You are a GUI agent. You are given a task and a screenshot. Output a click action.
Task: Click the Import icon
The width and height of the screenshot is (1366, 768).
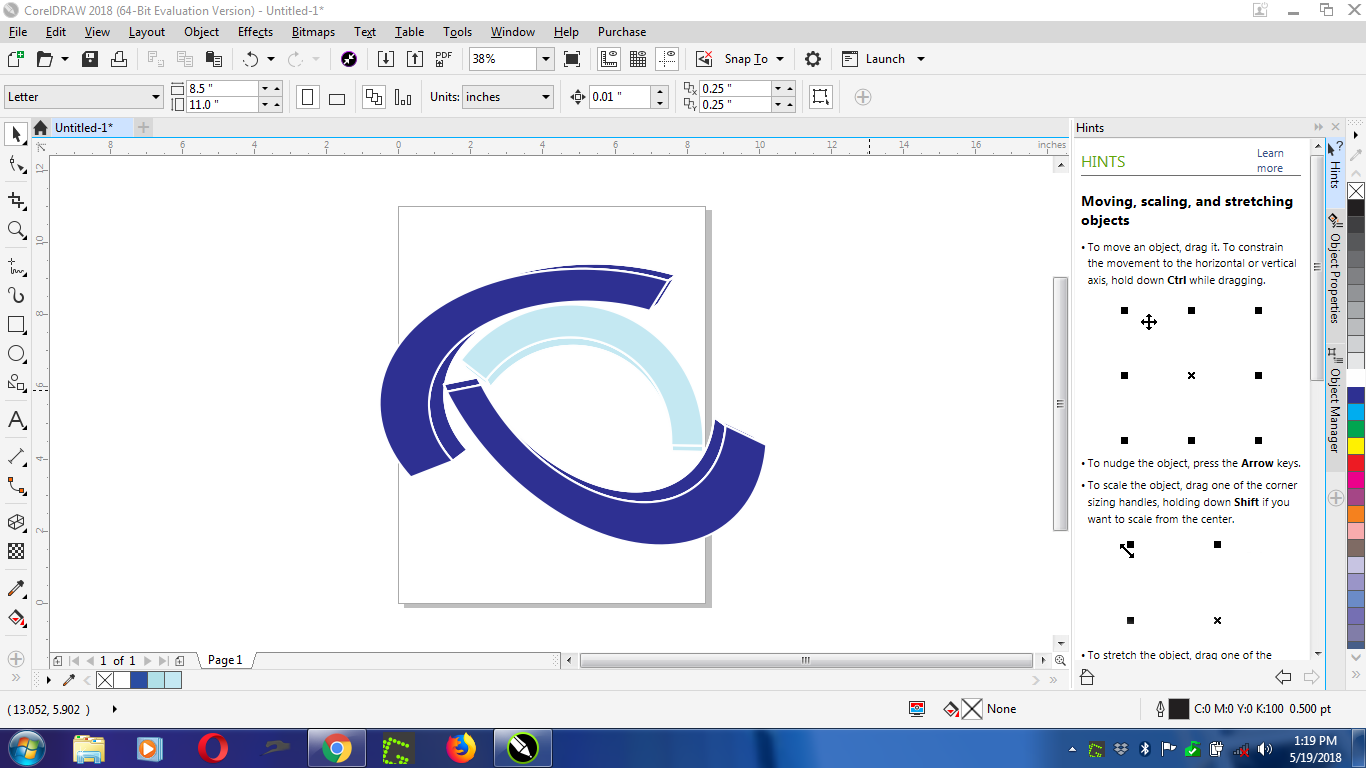click(386, 59)
